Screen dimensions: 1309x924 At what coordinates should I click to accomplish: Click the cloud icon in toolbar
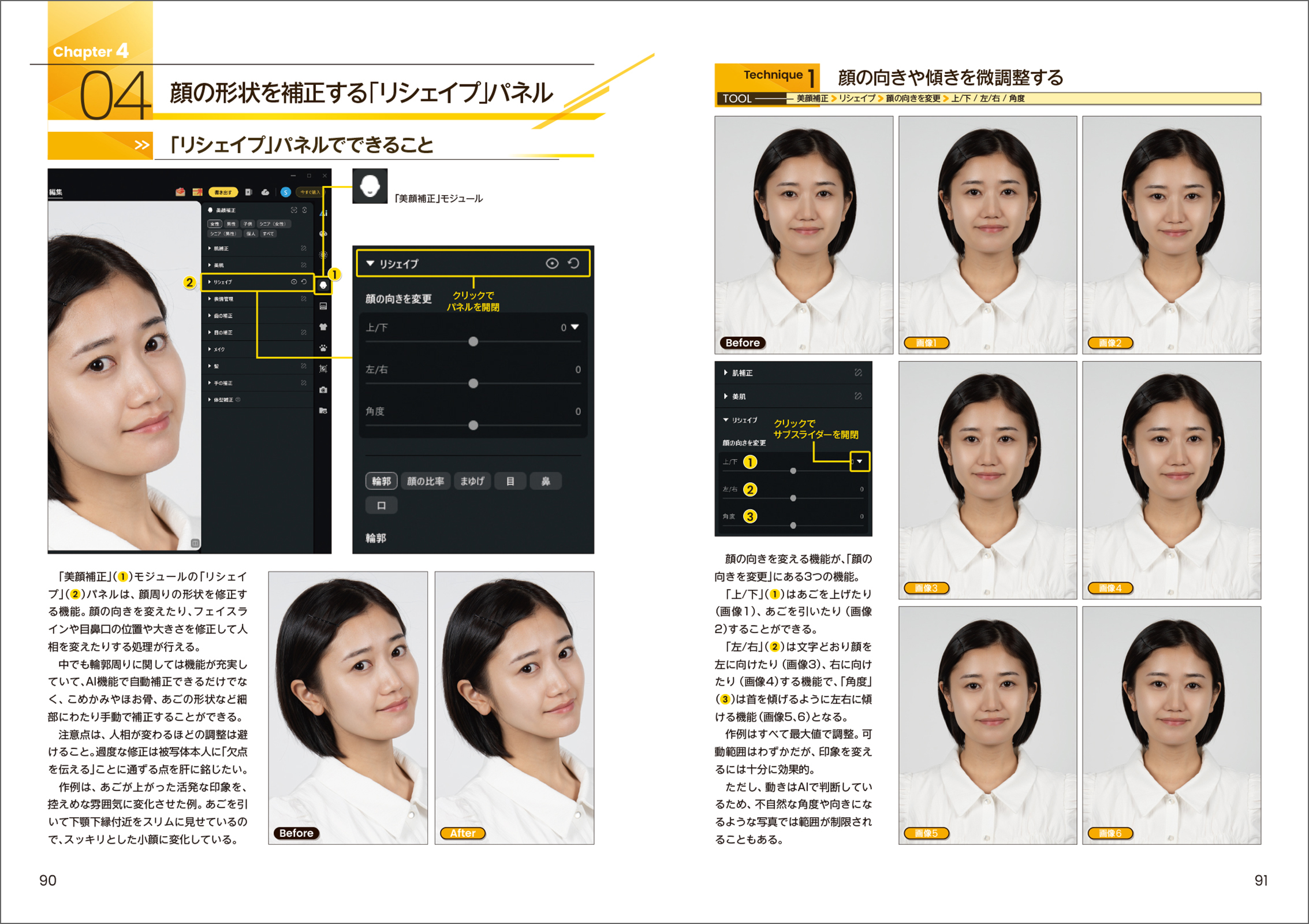tap(265, 192)
